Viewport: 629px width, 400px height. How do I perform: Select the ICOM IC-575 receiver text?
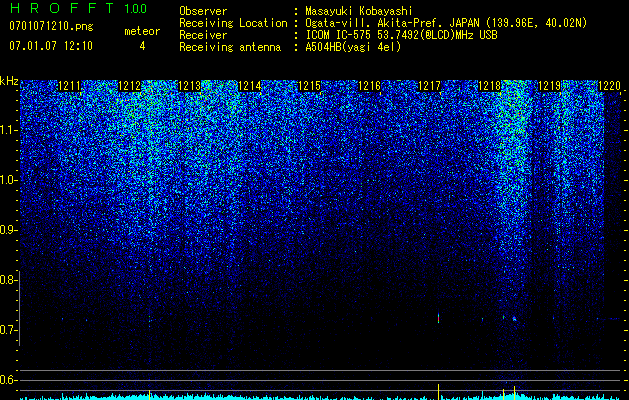401,35
